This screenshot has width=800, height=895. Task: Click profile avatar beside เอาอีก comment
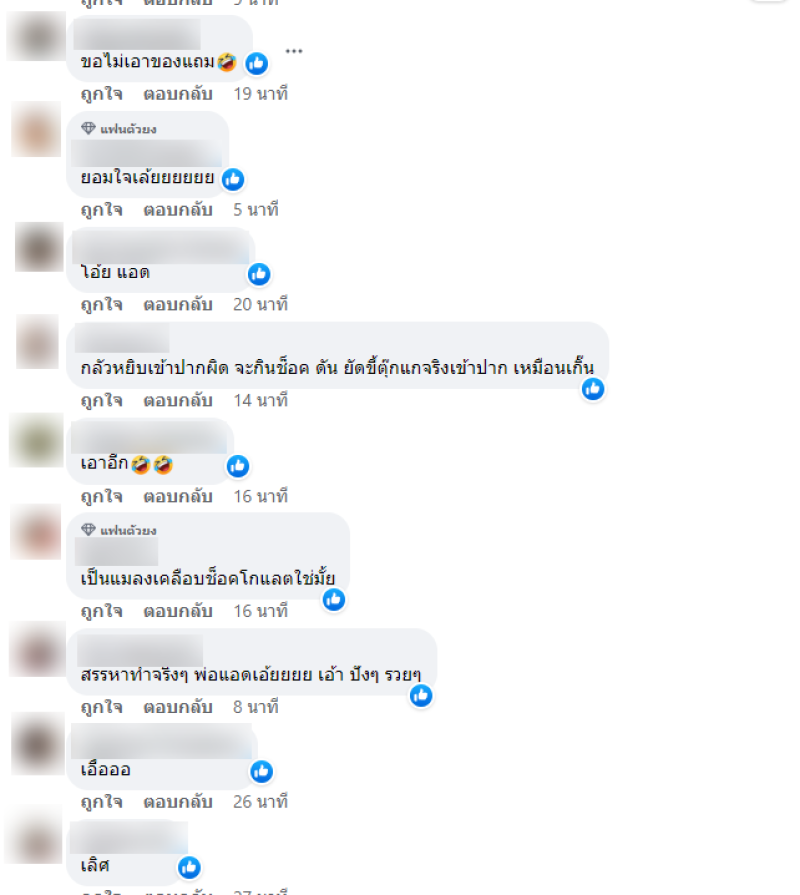36,441
